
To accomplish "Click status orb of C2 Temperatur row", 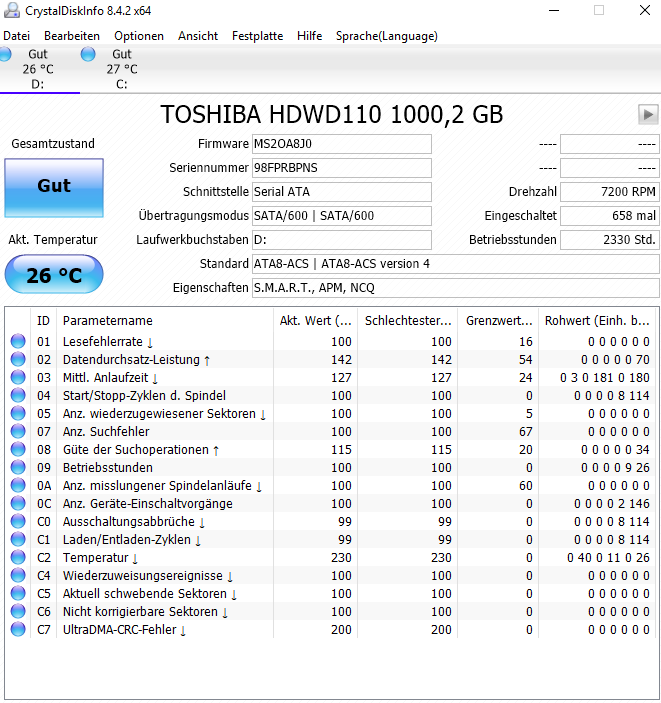I will click(18, 557).
